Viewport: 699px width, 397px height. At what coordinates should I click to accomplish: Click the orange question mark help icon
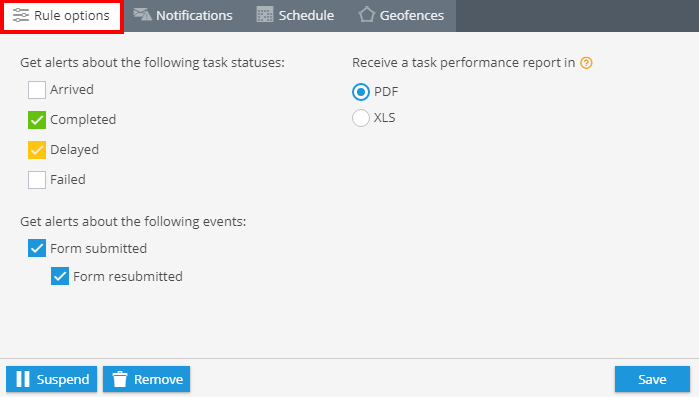coord(586,63)
